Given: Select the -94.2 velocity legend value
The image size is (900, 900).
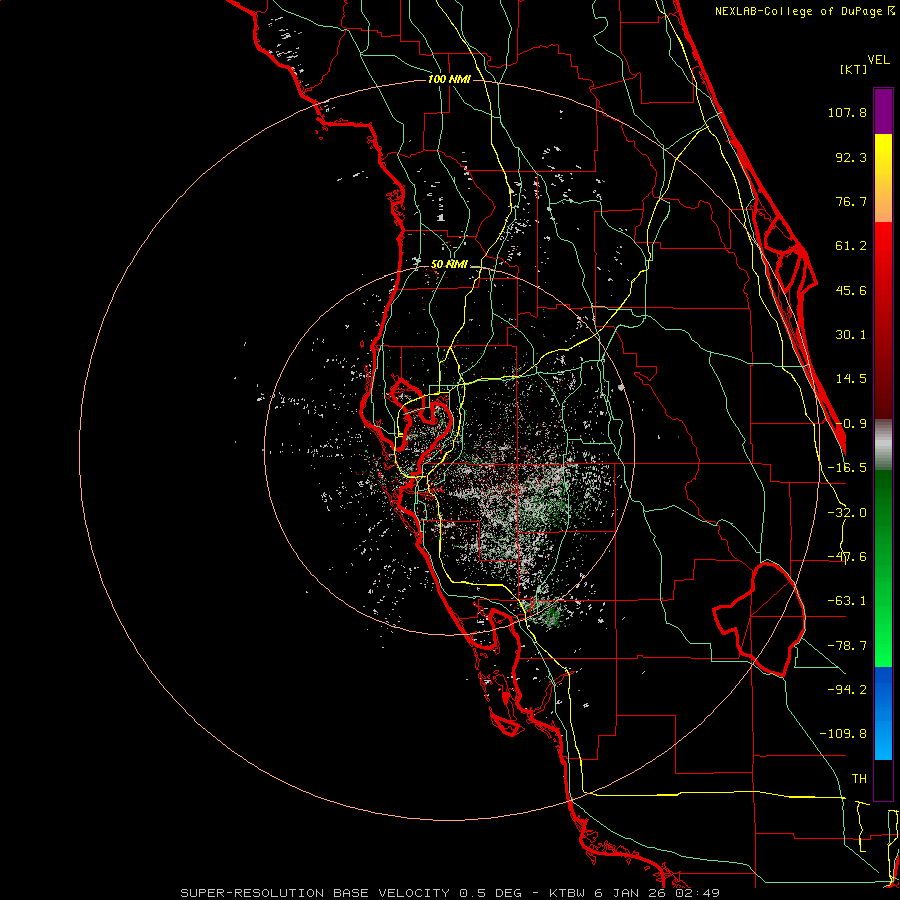Looking at the screenshot, I should tap(847, 689).
